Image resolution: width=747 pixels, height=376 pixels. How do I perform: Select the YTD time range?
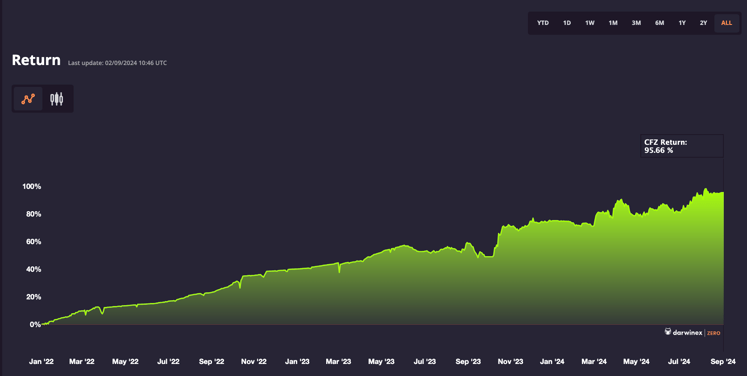click(543, 23)
